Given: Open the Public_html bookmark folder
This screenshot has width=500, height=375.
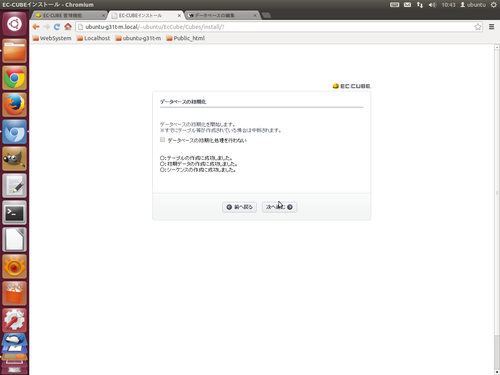Looking at the screenshot, I should (186, 38).
